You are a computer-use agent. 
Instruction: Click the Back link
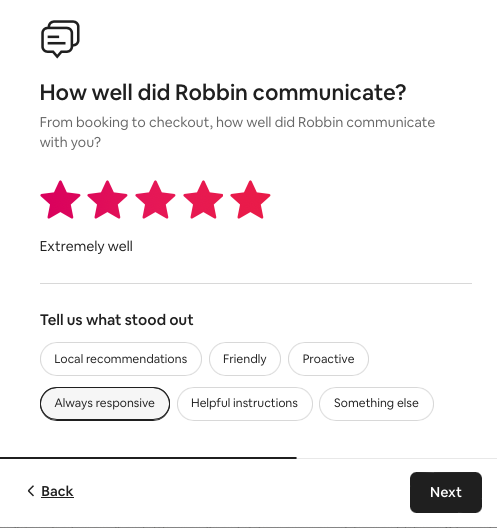(x=57, y=491)
